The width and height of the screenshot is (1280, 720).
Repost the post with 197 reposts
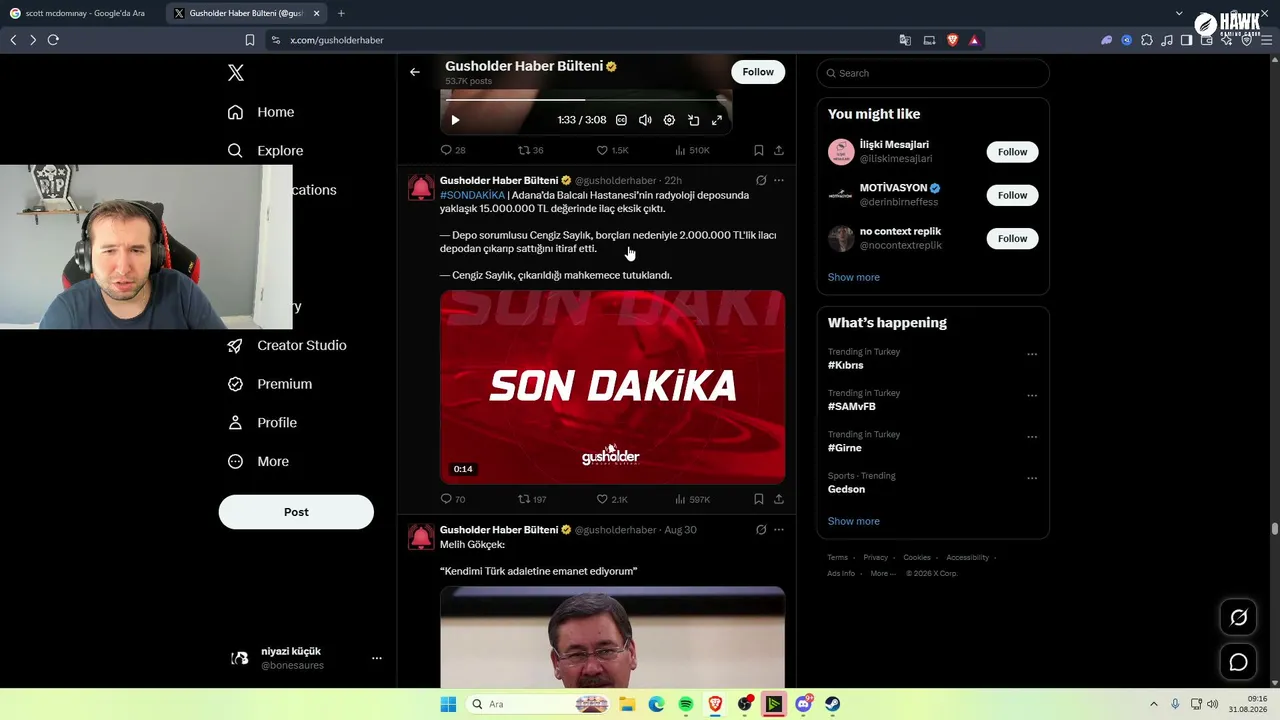point(532,499)
